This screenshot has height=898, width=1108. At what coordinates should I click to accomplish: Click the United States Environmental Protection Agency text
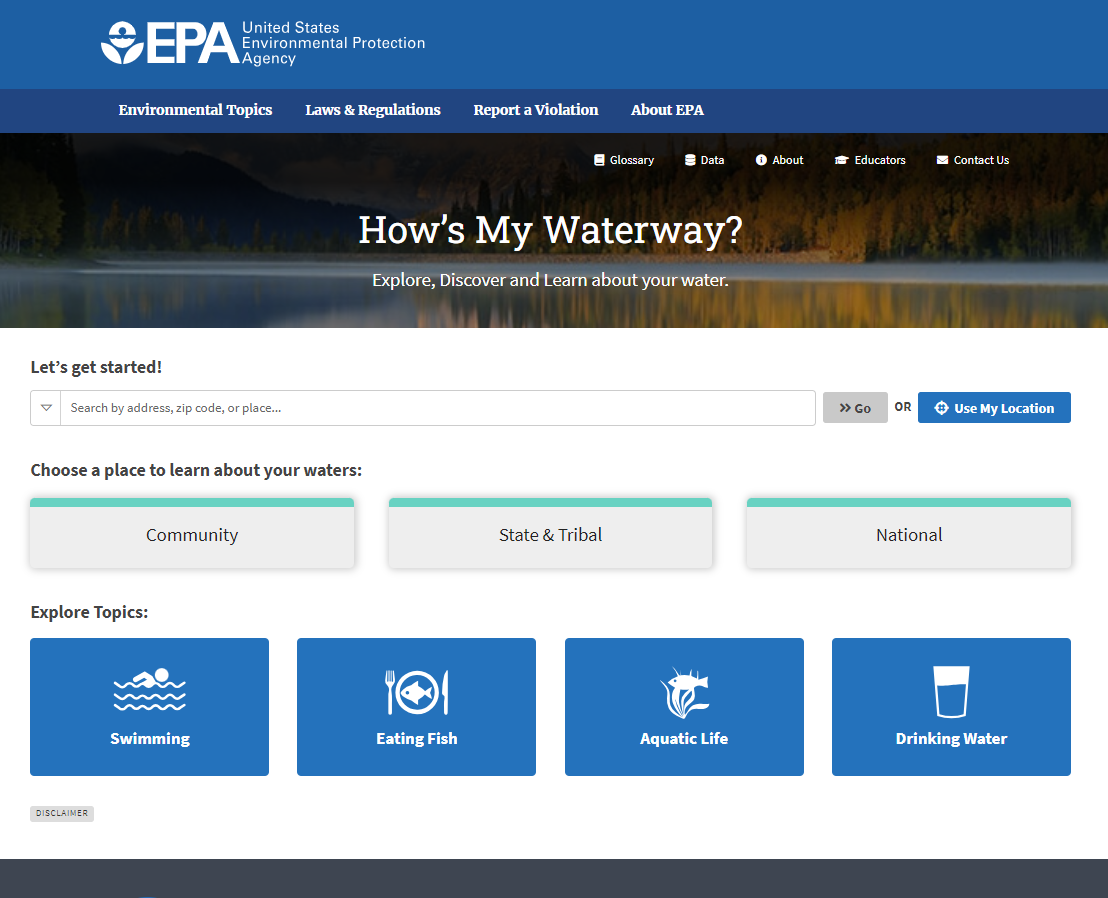pyautogui.click(x=334, y=43)
